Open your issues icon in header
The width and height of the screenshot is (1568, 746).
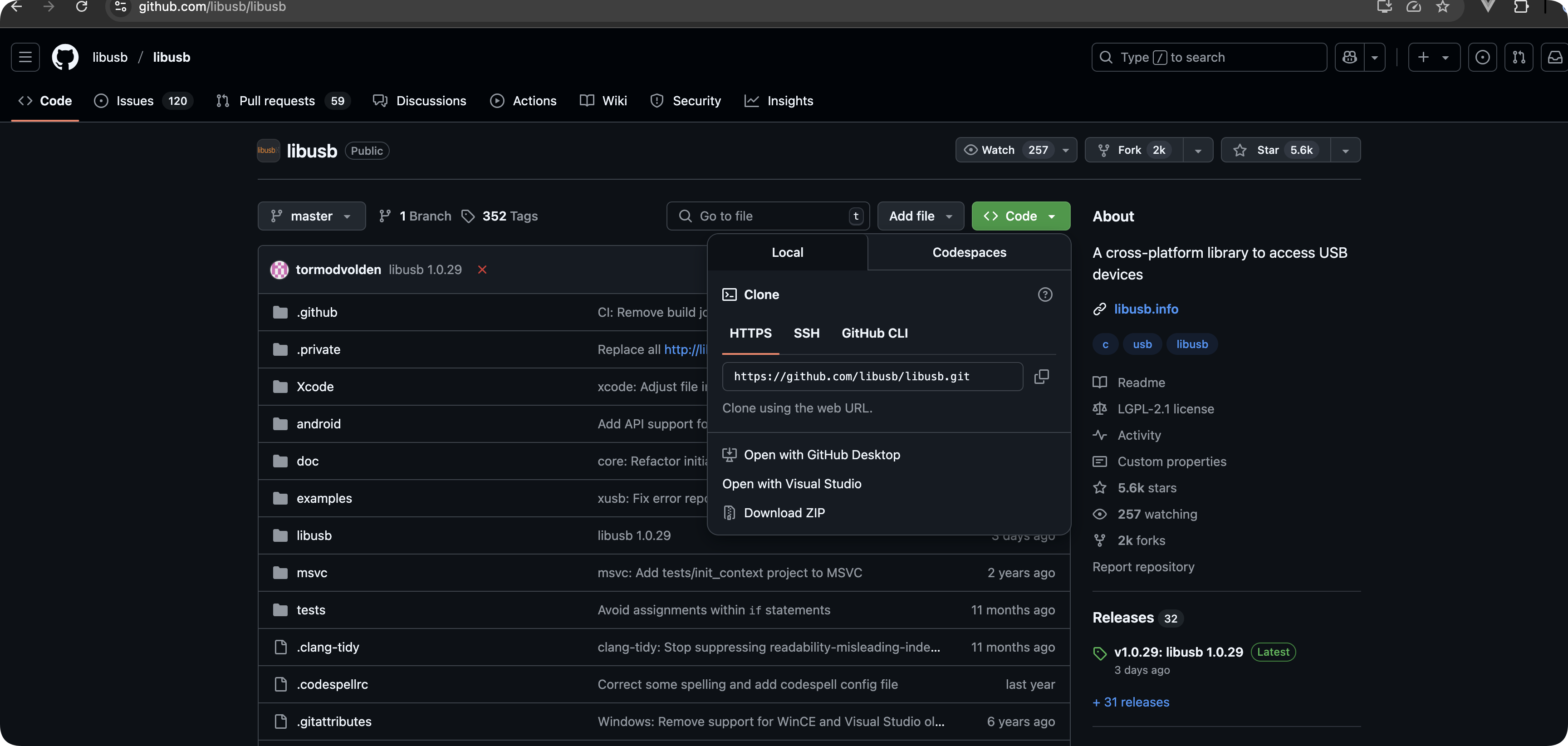tap(1482, 57)
